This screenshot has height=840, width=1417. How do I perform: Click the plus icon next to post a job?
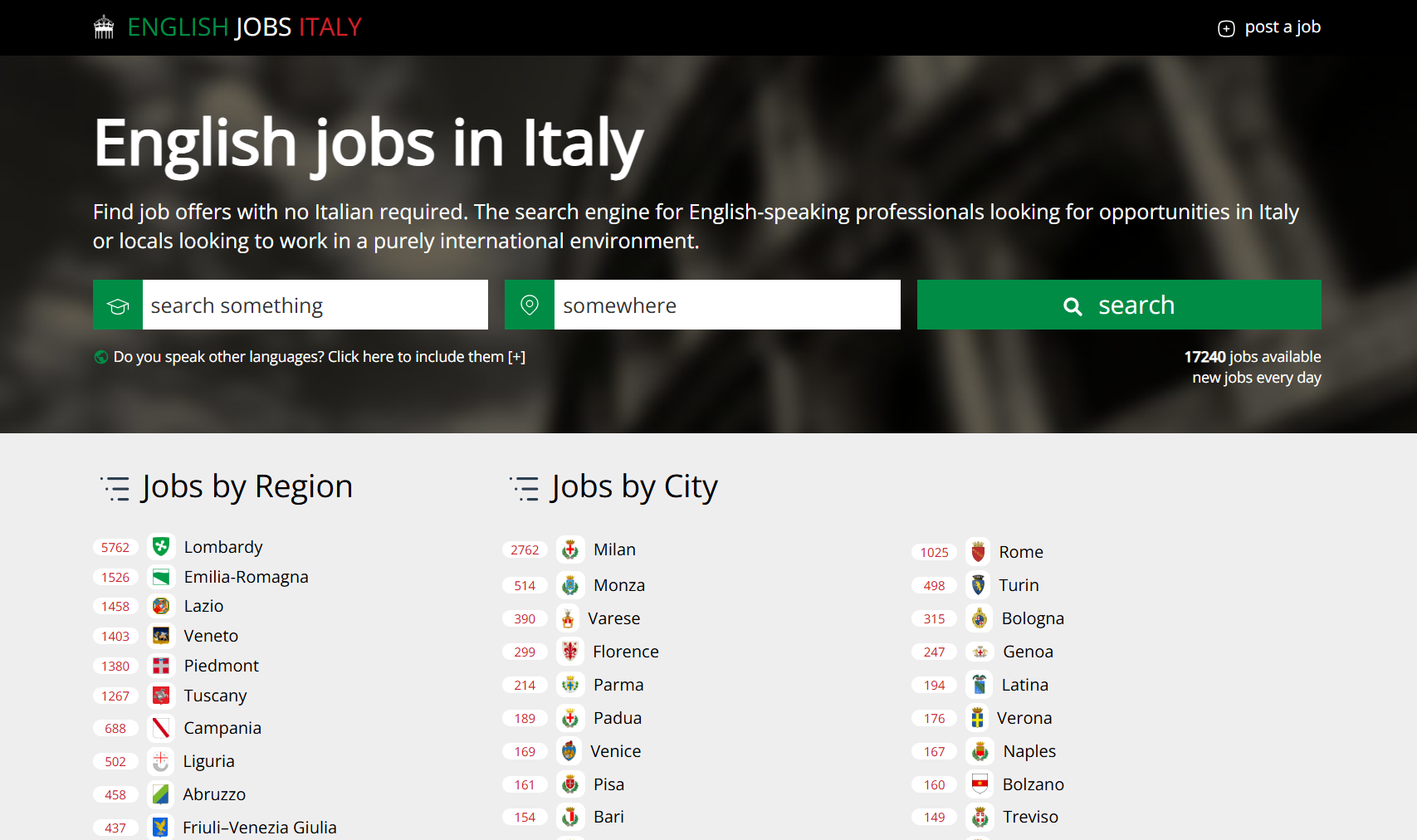1226,27
